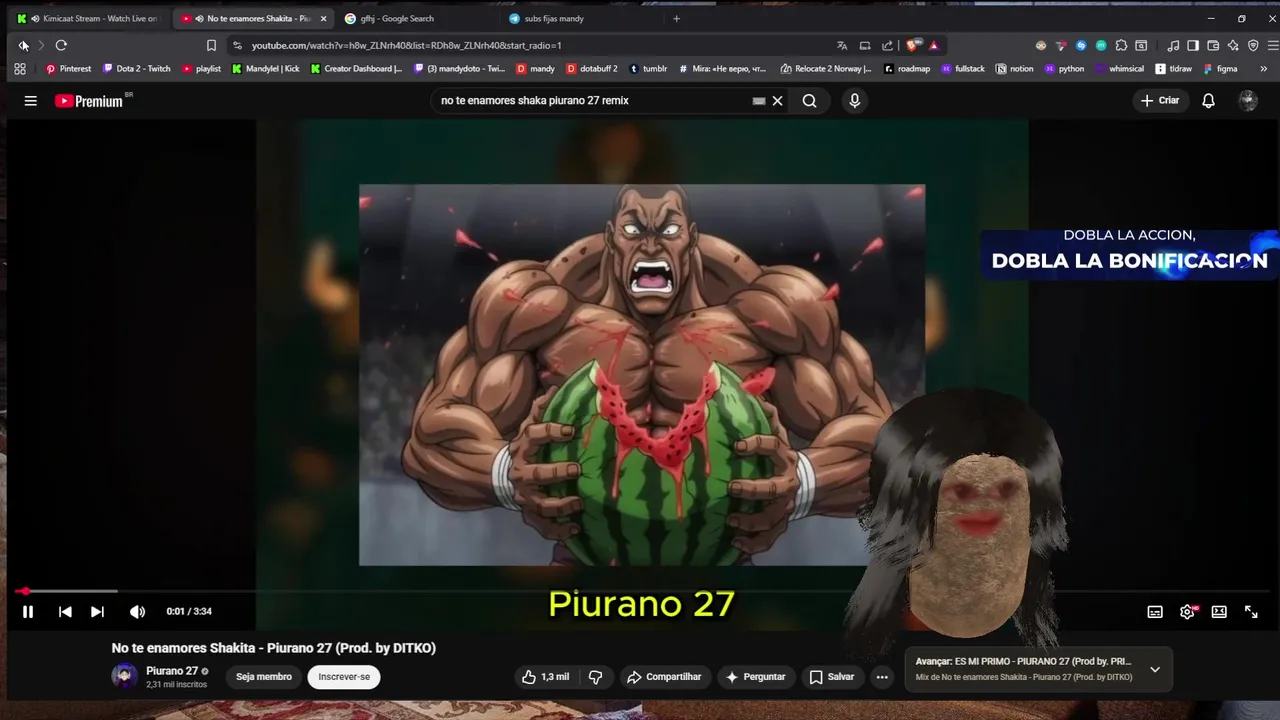1280x720 pixels.
Task: Open the more actions ellipsis menu
Action: point(882,677)
